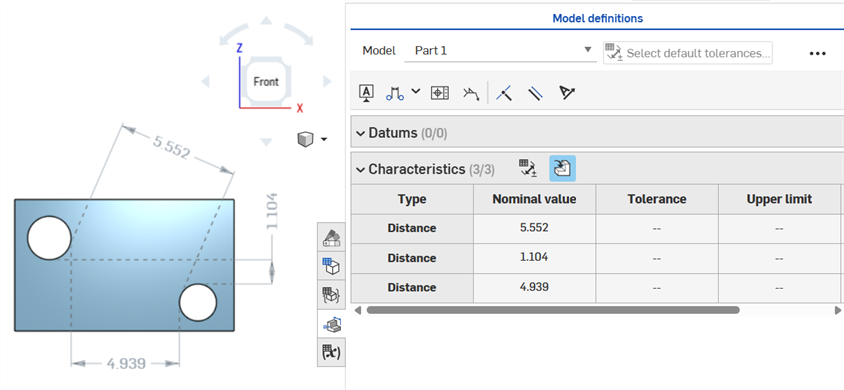Select the lower-right hole in the part

click(x=198, y=303)
